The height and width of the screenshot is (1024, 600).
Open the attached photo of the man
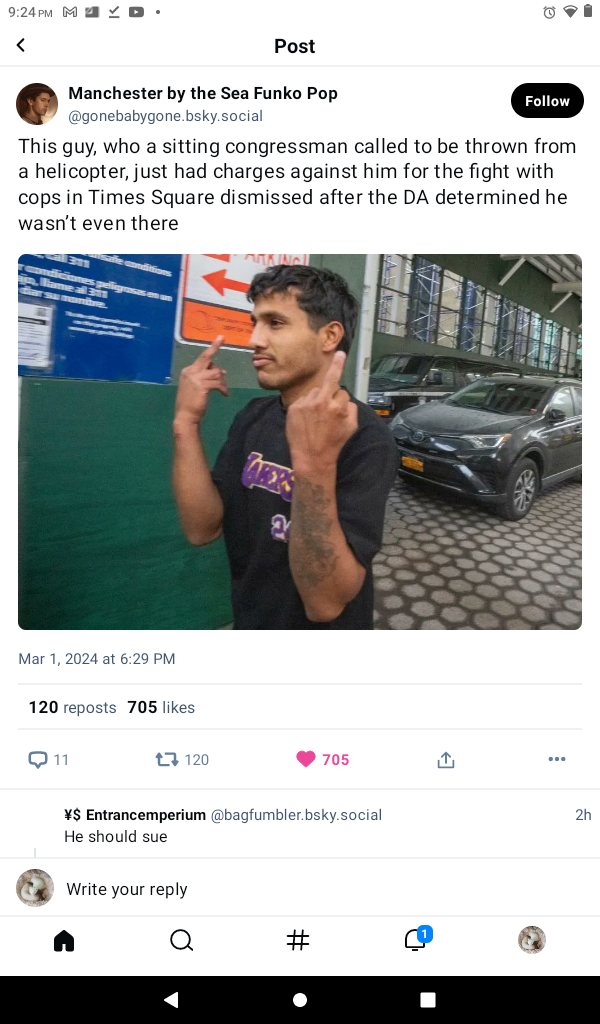point(300,441)
